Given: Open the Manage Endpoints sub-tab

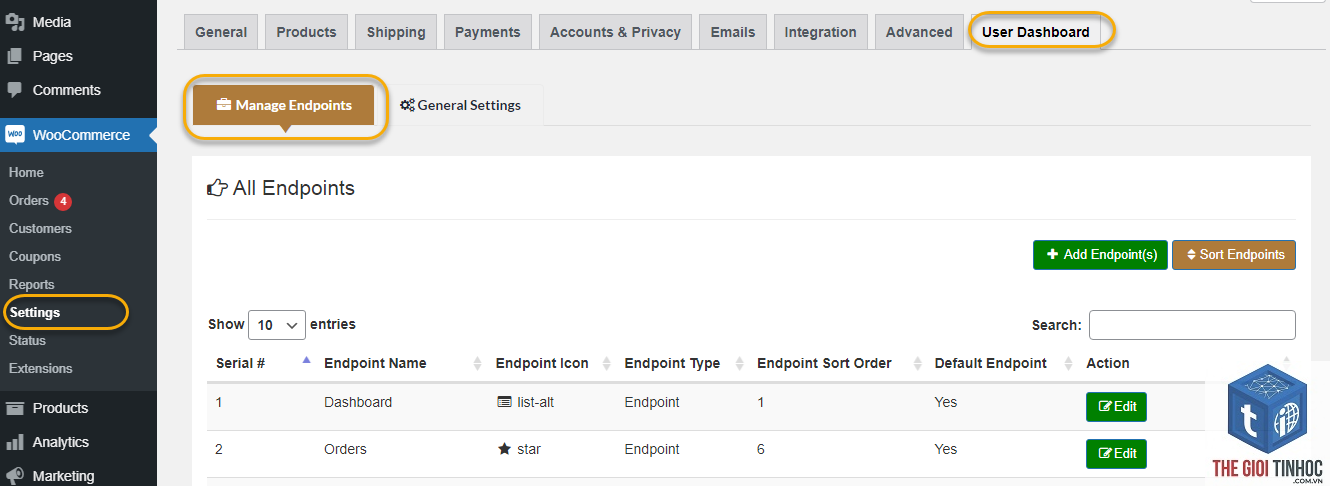Looking at the screenshot, I should [x=284, y=105].
